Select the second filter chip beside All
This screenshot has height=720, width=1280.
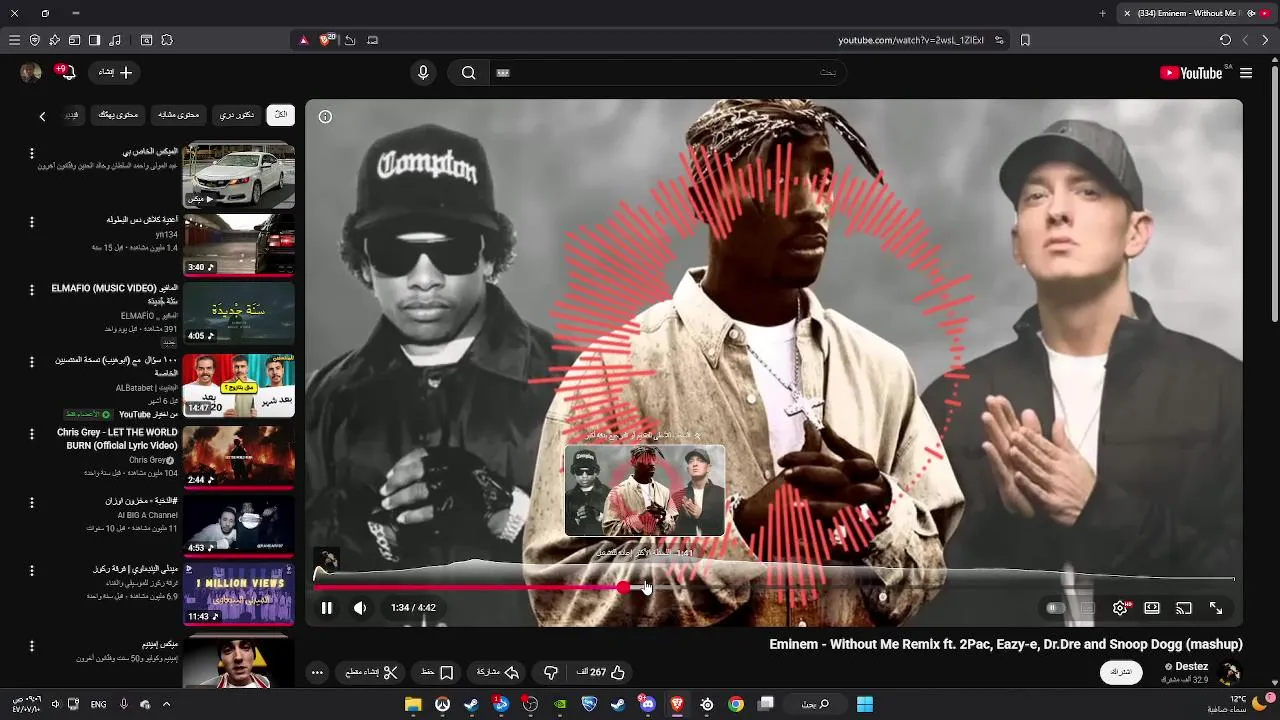(237, 115)
